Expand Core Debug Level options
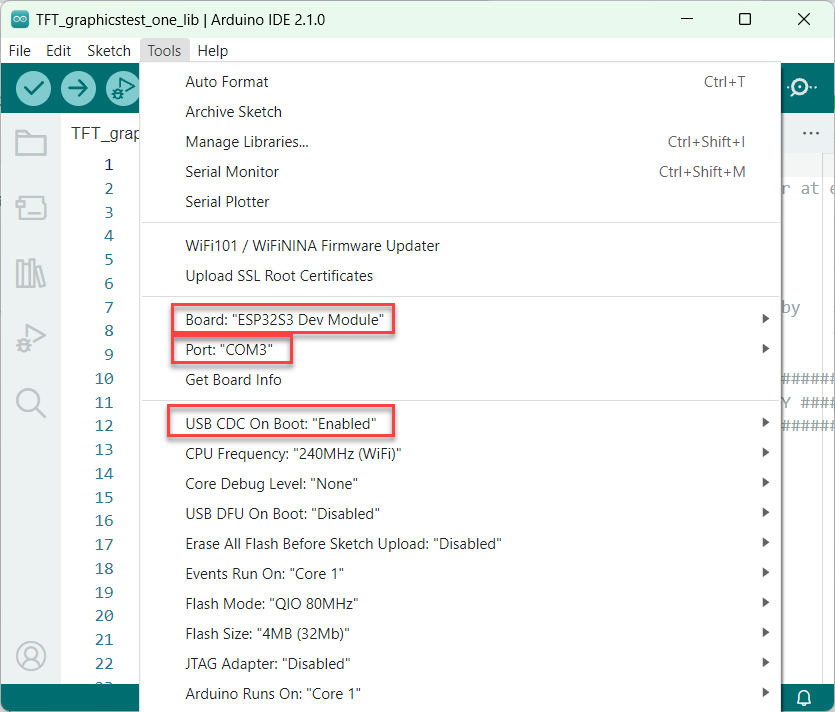 461,484
